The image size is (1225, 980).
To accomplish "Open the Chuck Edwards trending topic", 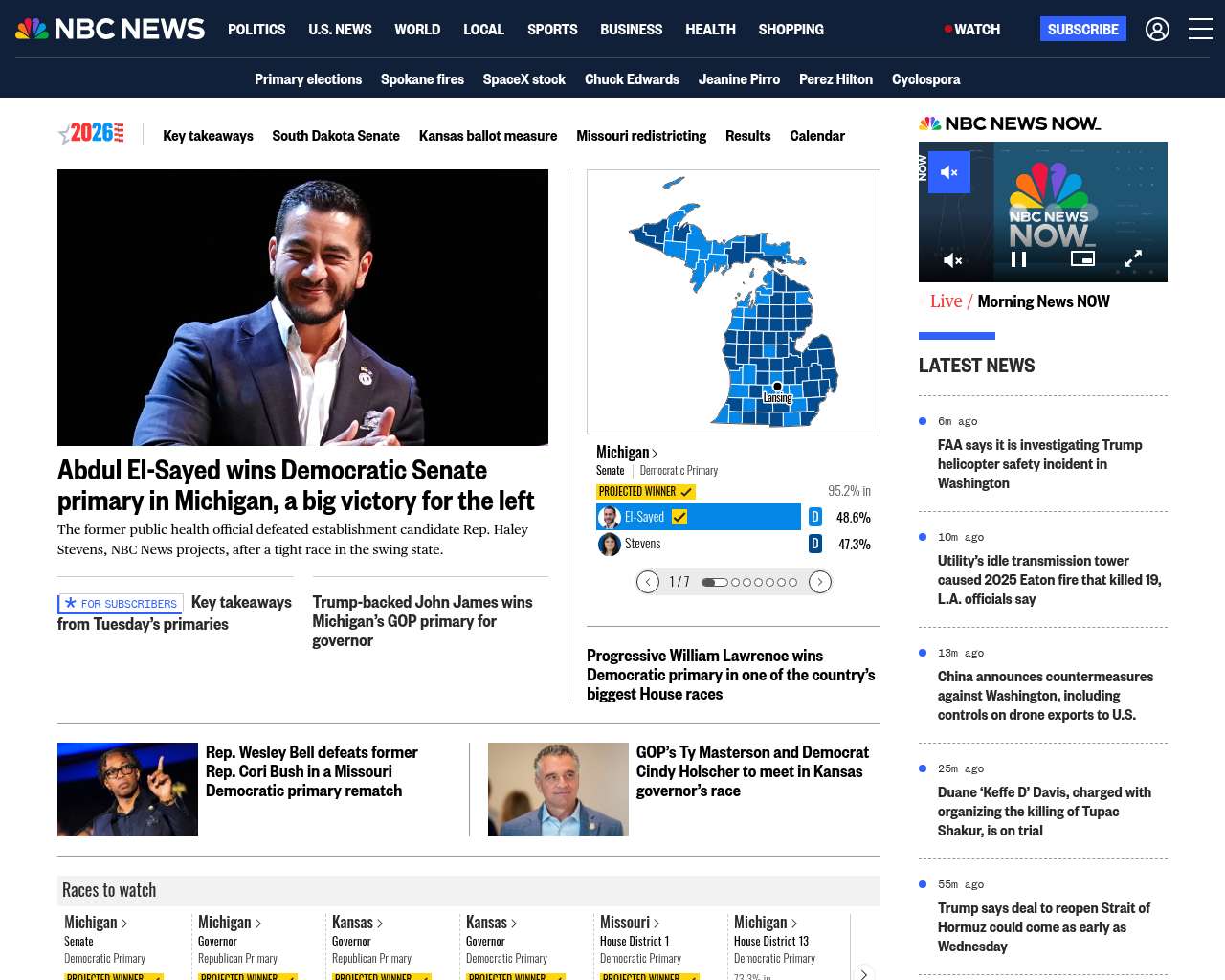I will (x=632, y=79).
